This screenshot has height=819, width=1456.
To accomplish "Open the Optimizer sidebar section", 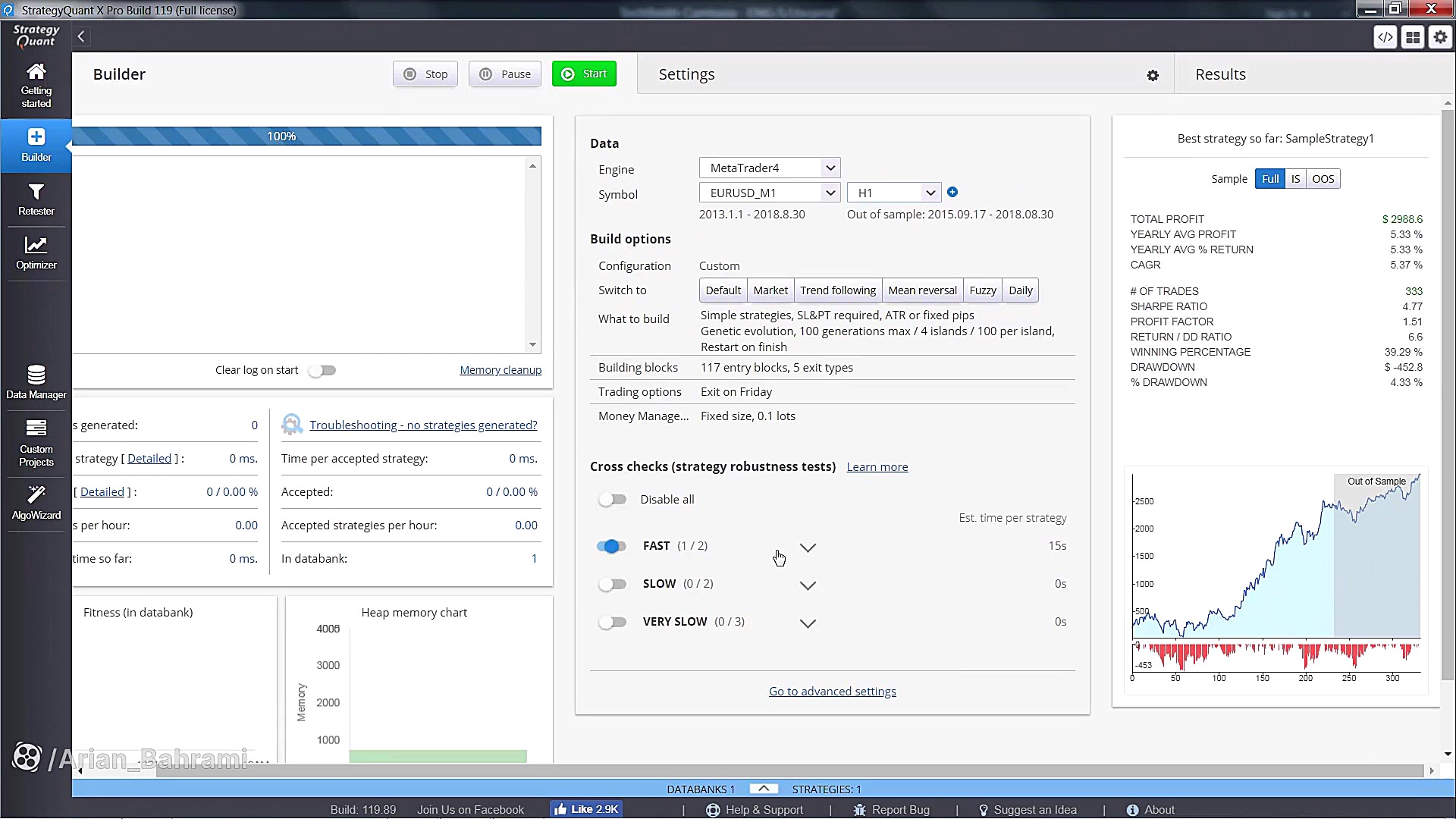I will 36,253.
